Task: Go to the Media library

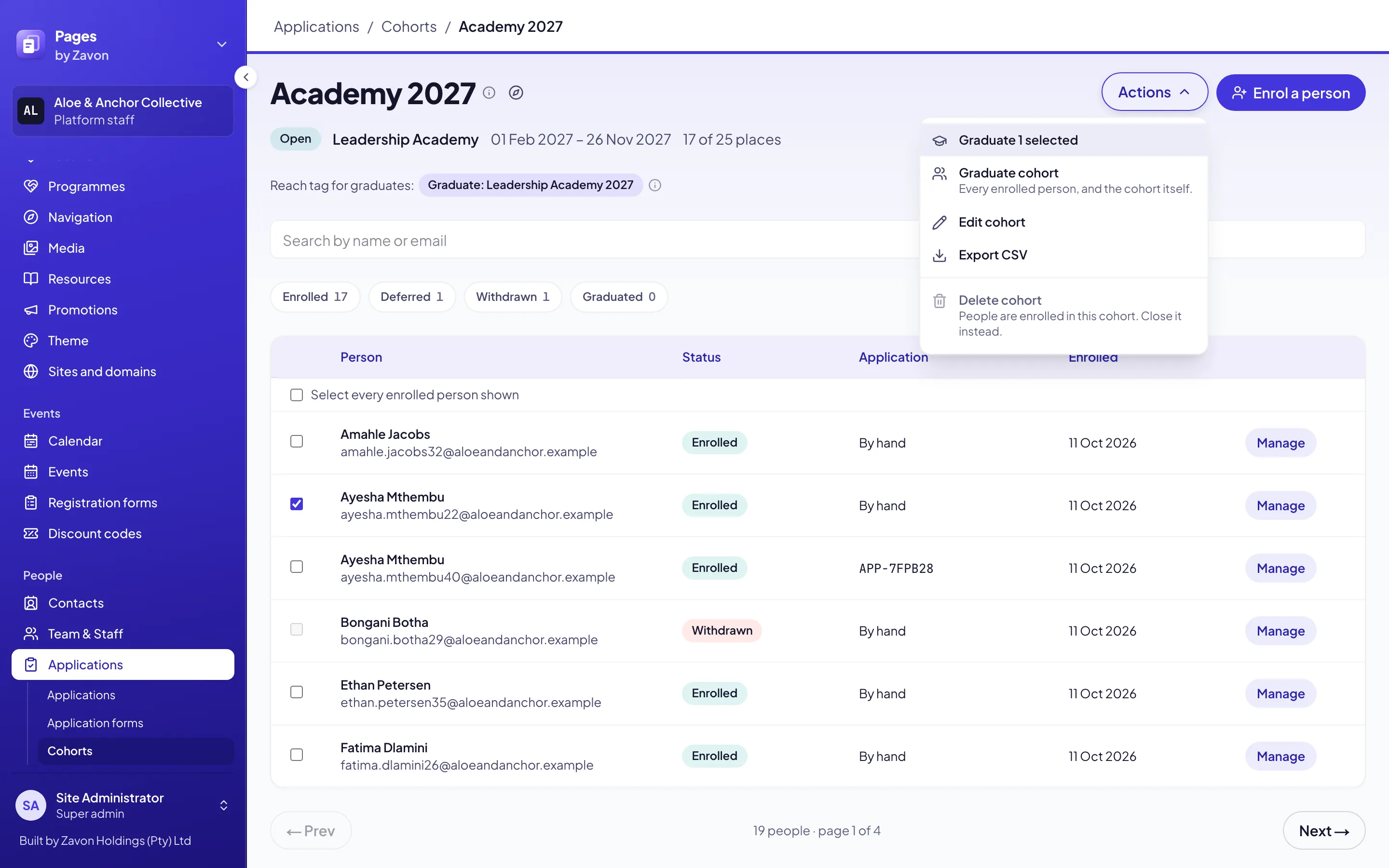Action: (123, 248)
